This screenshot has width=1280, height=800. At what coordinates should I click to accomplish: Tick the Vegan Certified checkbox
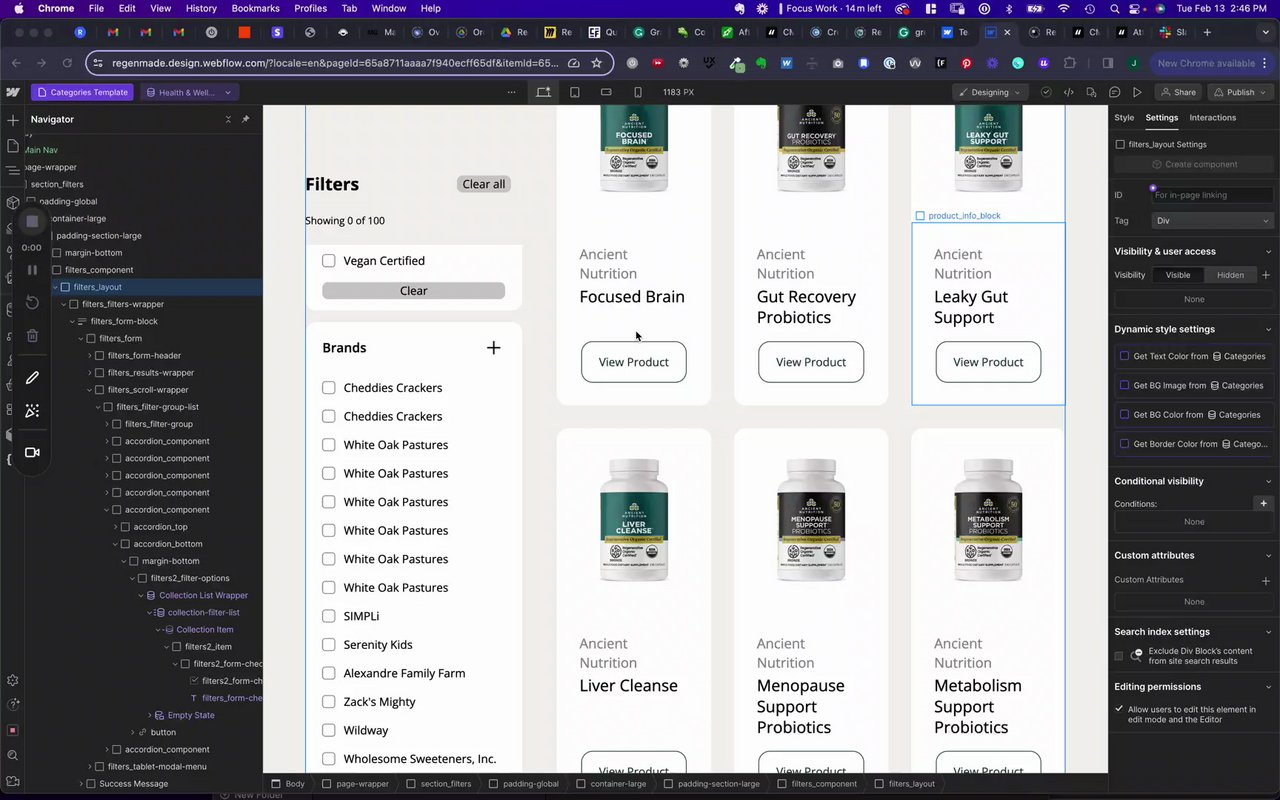328,261
